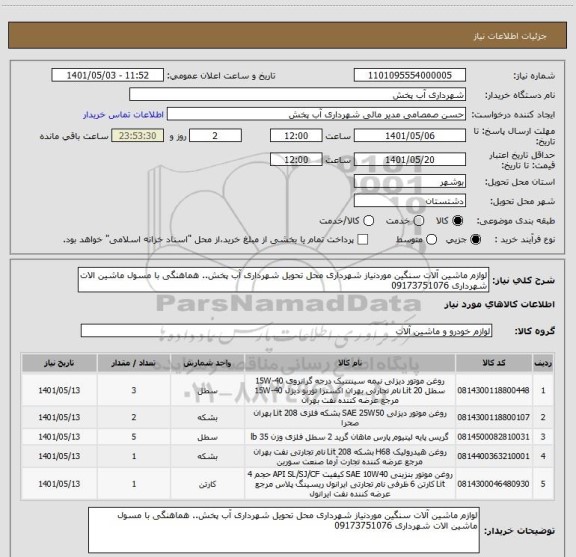Select the کالا radio button
Viewport: 576px width, 557px height.
458,221
